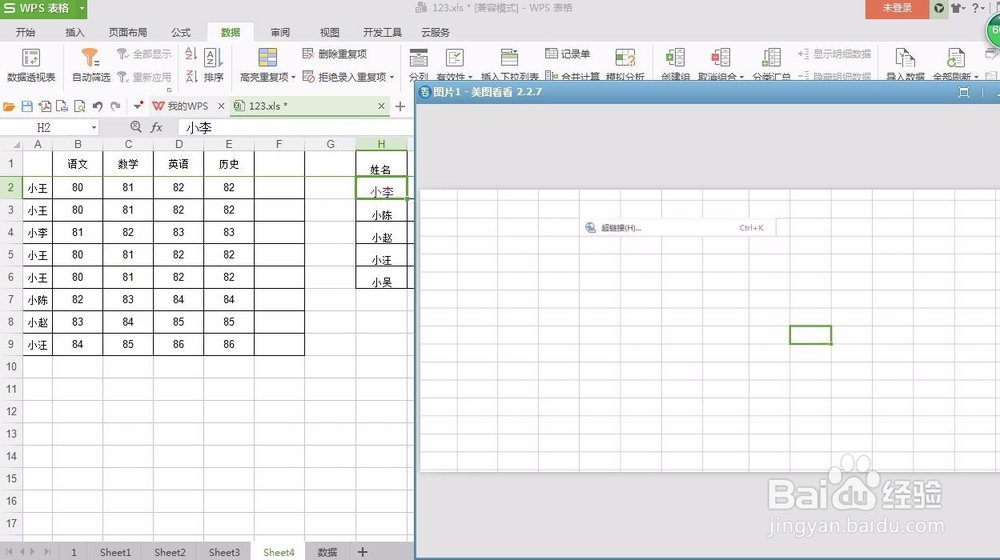
Task: Click the Open folder icon in quick toolbar
Action: pyautogui.click(x=9, y=107)
